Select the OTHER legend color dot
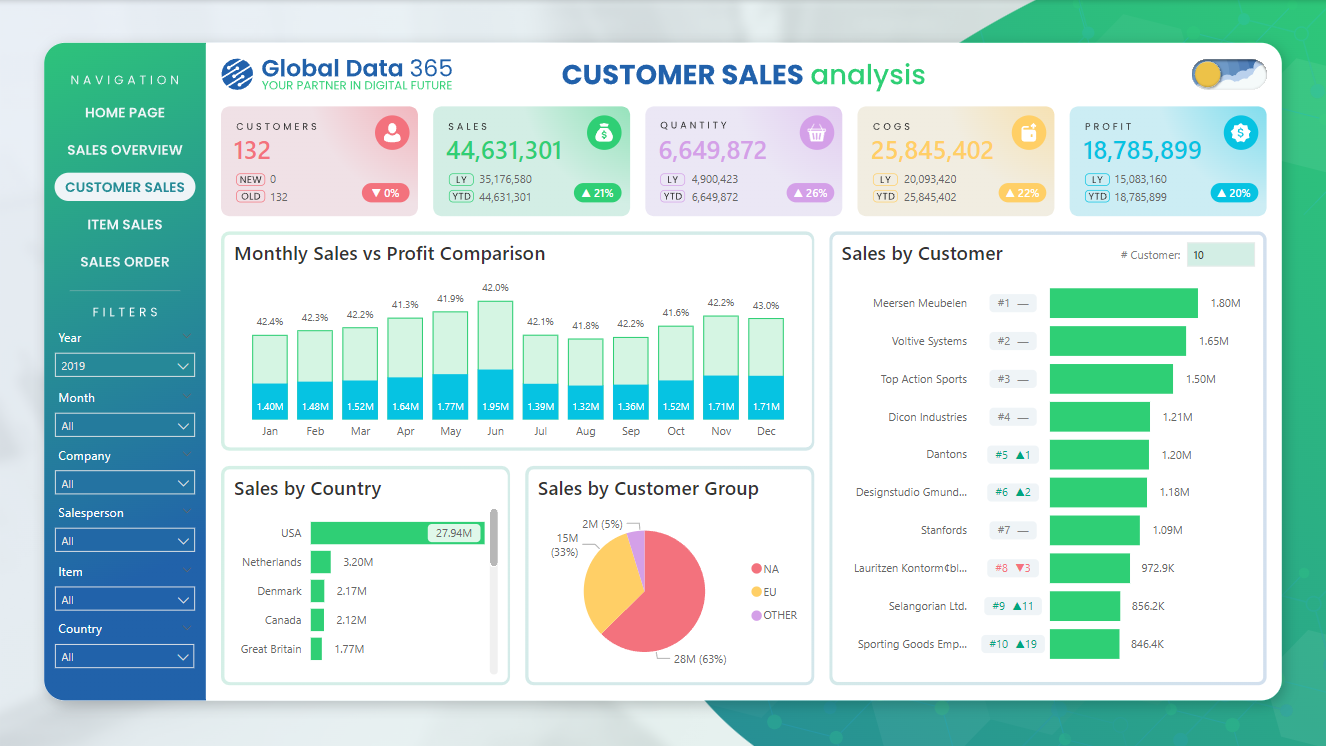The image size is (1326, 746). tap(756, 615)
